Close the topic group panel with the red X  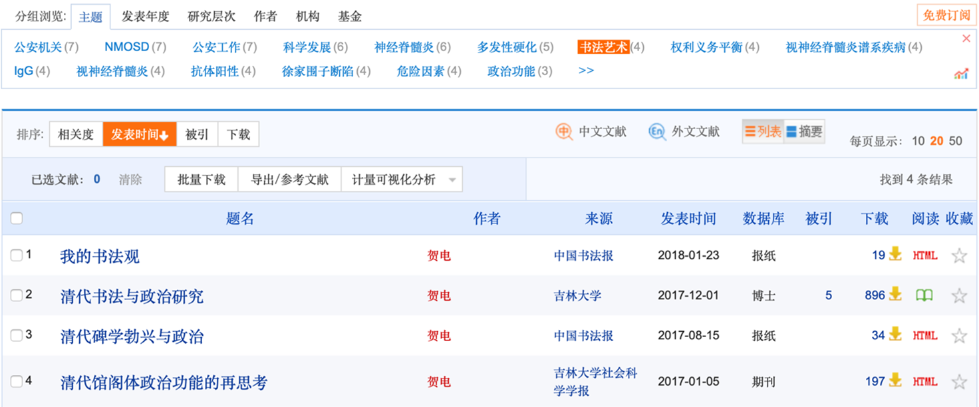pos(966,39)
